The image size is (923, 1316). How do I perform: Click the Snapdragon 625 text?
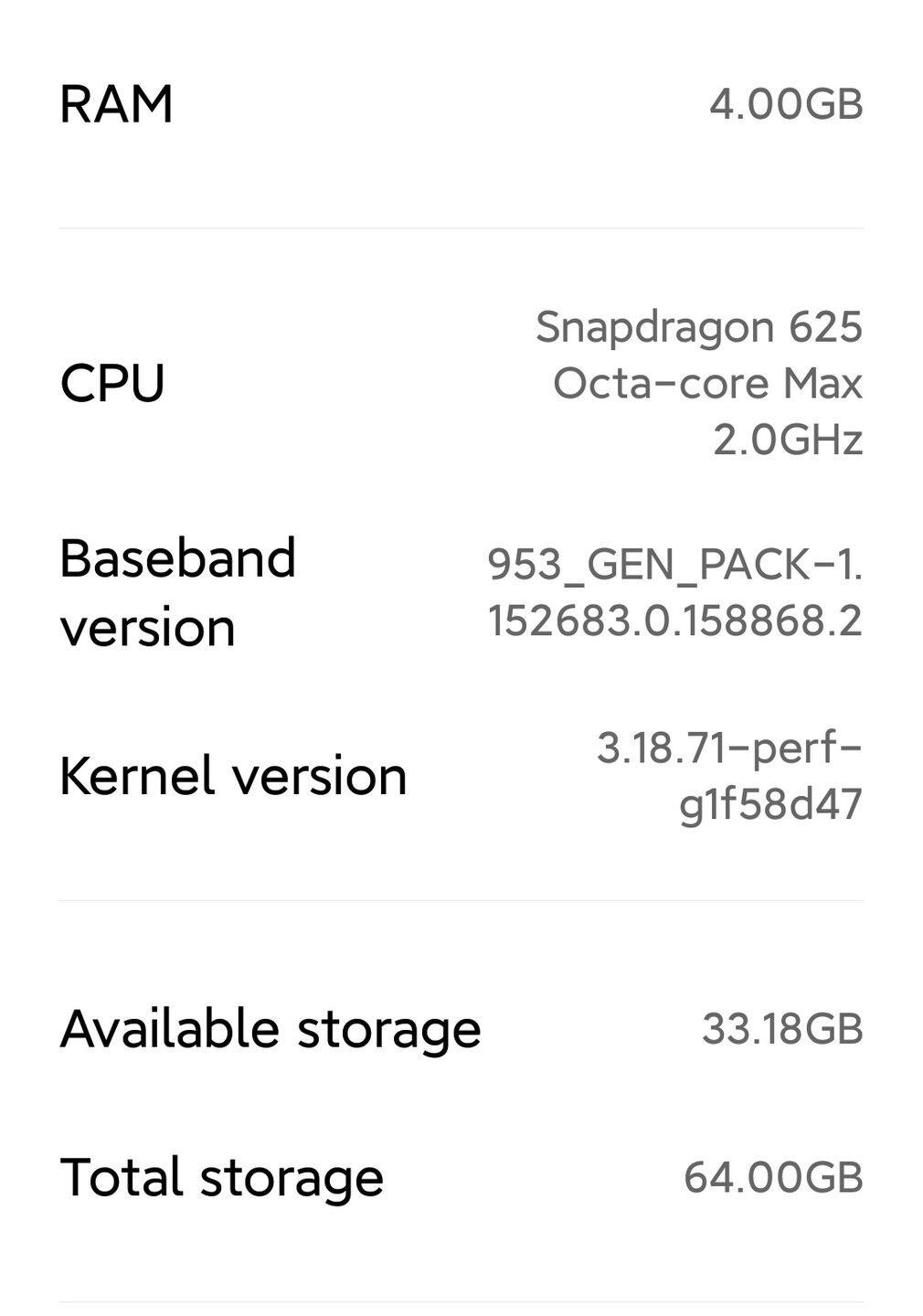click(699, 327)
